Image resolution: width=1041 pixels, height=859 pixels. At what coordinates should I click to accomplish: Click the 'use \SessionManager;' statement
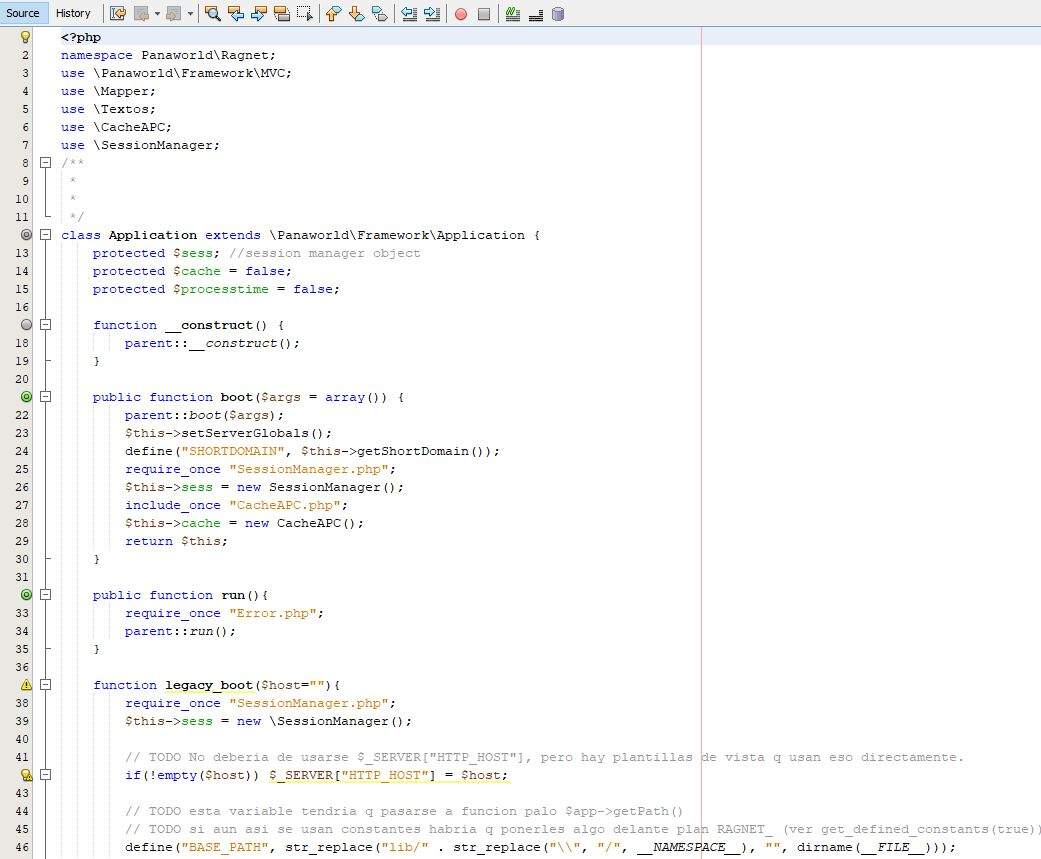tap(140, 145)
